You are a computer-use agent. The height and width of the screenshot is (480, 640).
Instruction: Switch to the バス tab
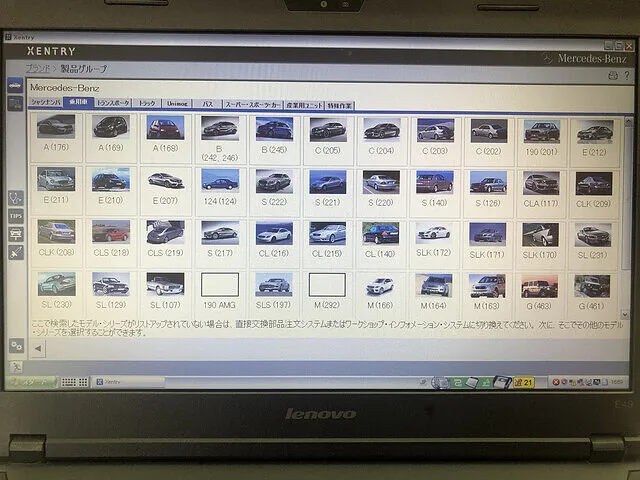click(x=208, y=104)
